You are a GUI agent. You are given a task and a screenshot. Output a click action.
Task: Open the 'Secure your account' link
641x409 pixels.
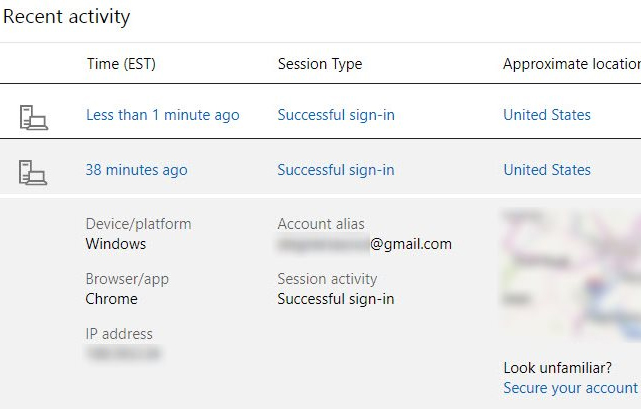(x=570, y=388)
